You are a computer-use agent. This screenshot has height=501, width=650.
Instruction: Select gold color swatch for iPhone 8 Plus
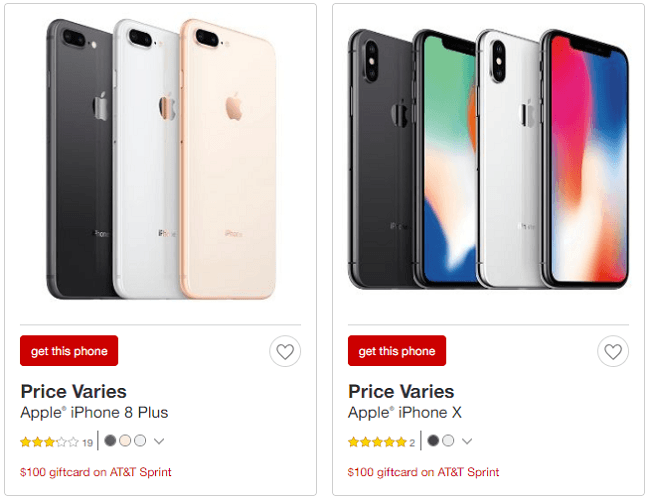click(125, 440)
